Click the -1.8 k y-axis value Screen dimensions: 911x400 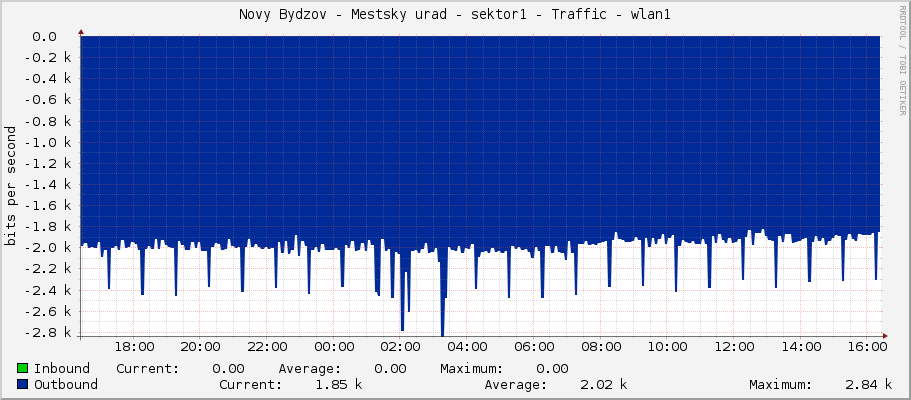(x=49, y=227)
